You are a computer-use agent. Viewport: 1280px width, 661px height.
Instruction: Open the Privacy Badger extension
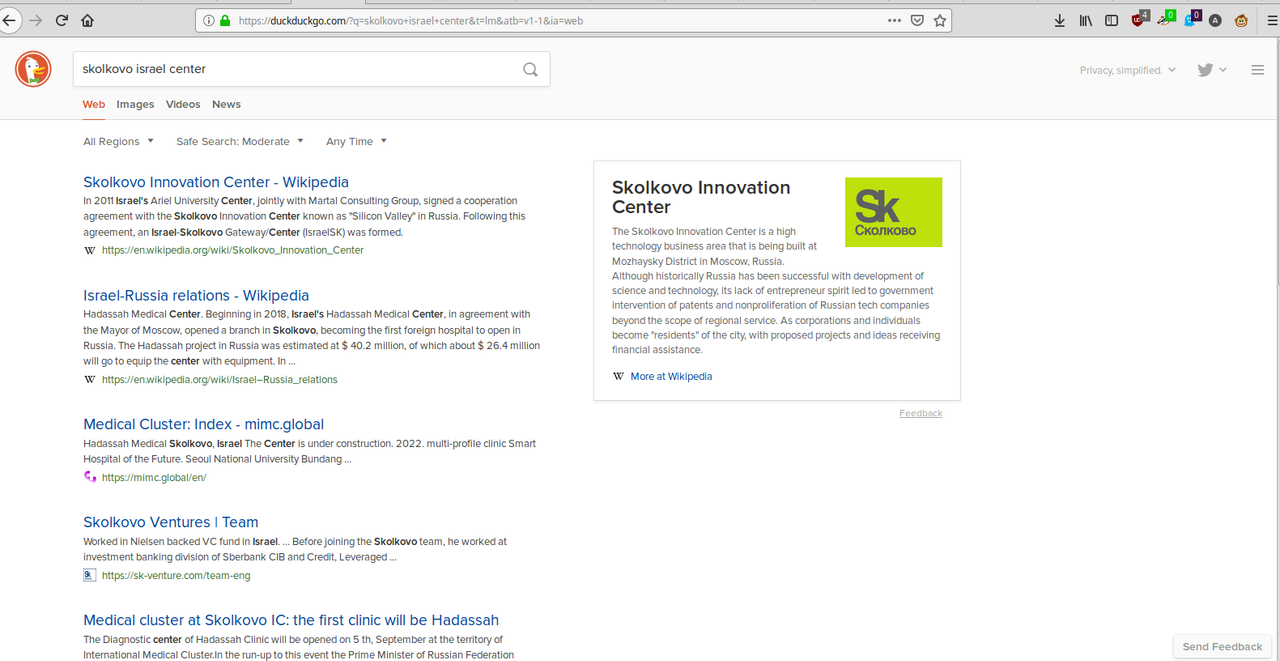click(1165, 19)
